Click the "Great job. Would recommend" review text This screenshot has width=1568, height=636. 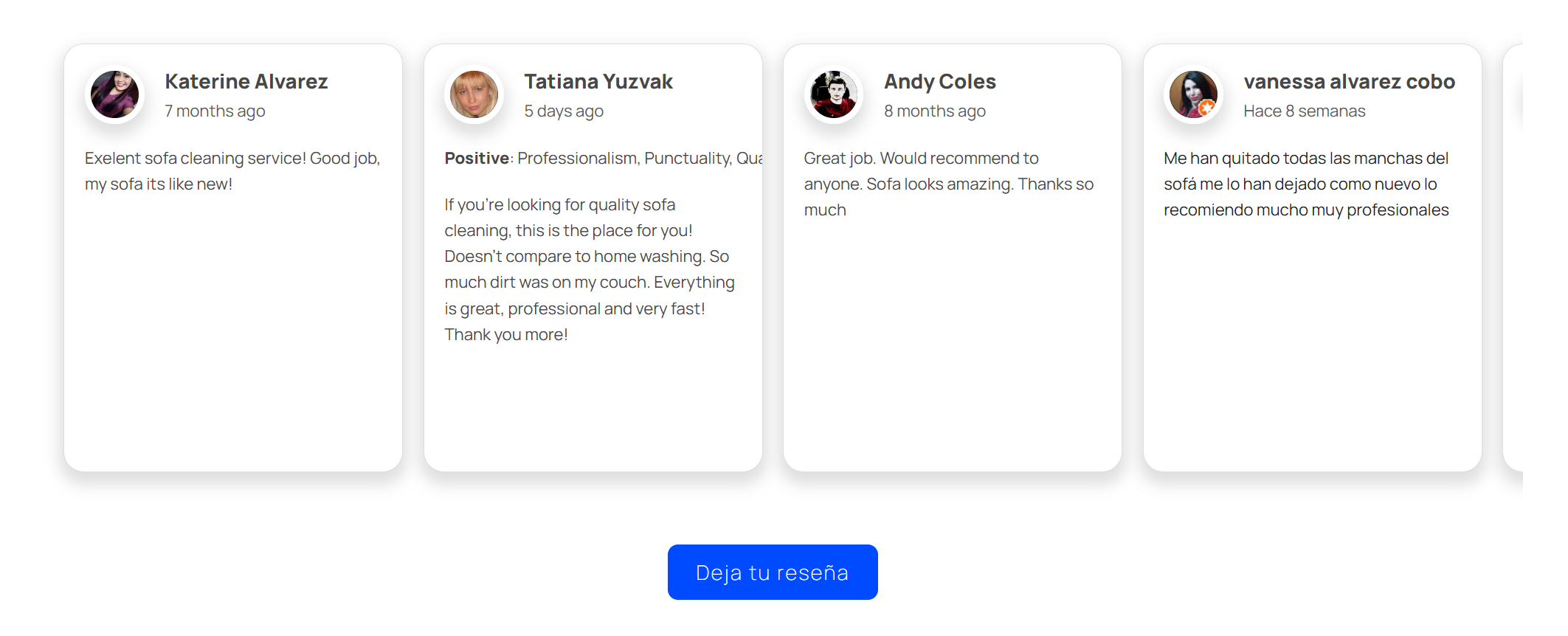tap(948, 184)
